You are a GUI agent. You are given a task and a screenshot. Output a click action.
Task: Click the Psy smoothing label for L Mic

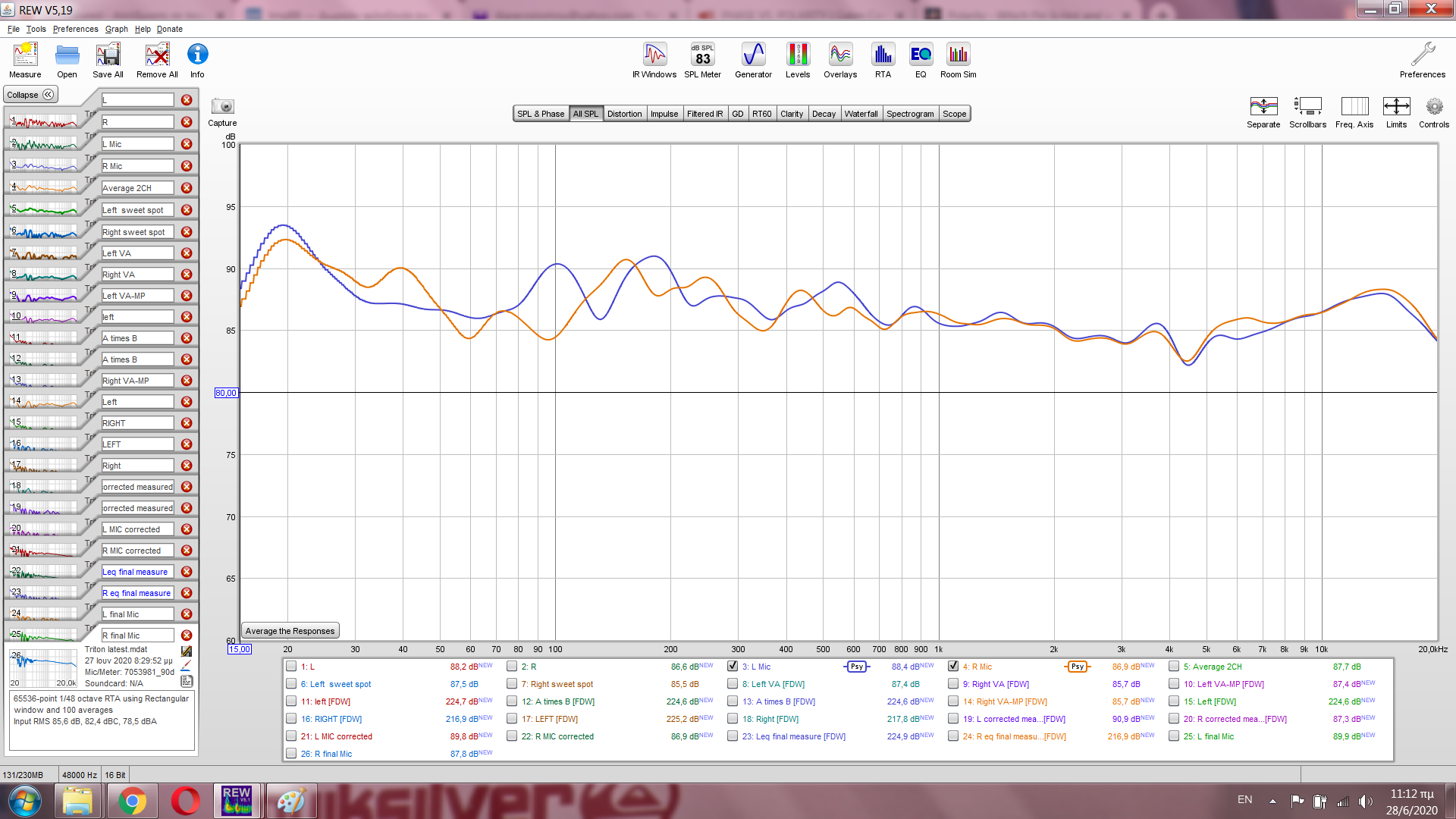tap(857, 667)
